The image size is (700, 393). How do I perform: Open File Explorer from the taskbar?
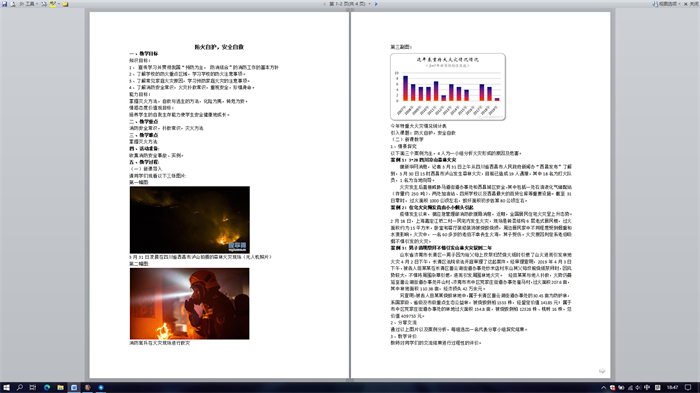[60, 388]
